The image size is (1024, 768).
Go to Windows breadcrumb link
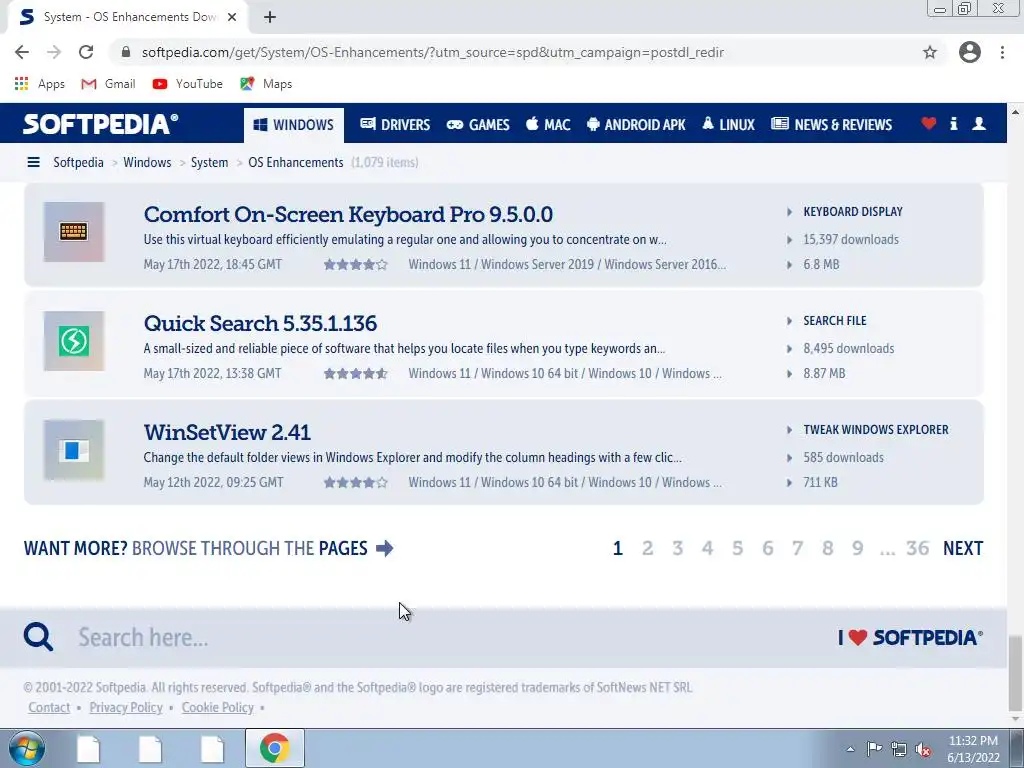pyautogui.click(x=147, y=162)
